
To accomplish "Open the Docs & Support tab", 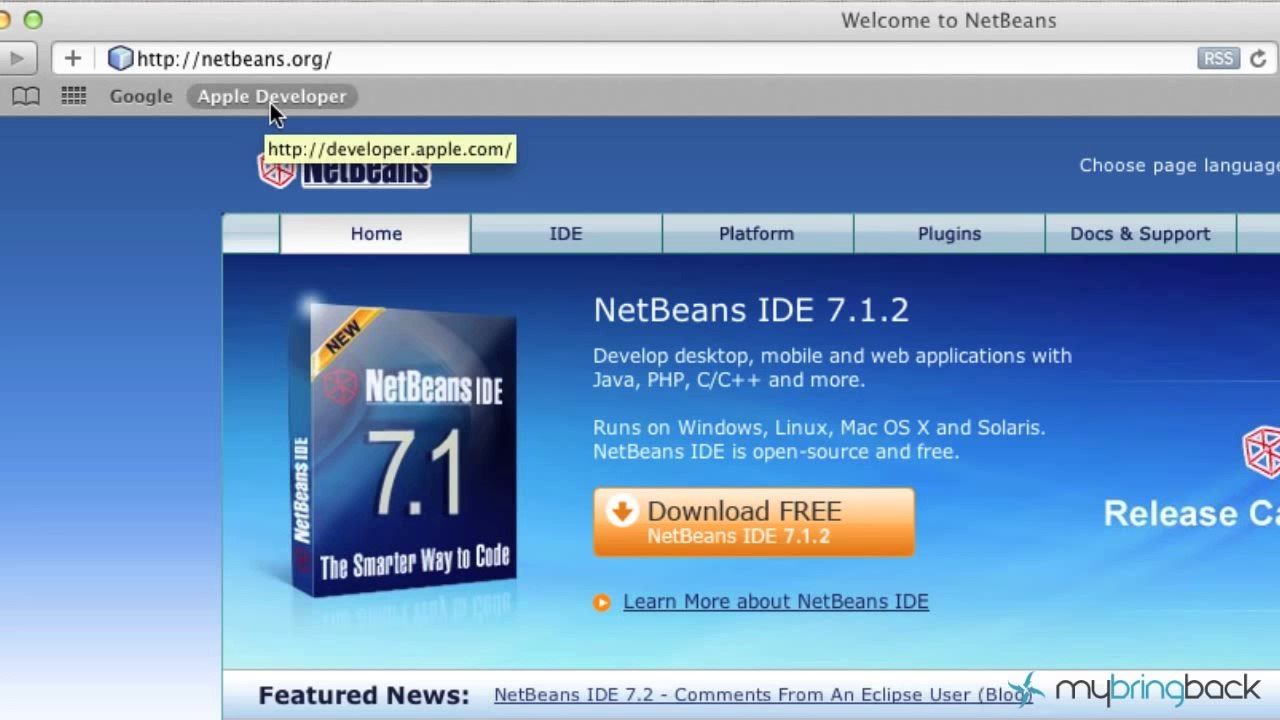I will click(x=1140, y=233).
